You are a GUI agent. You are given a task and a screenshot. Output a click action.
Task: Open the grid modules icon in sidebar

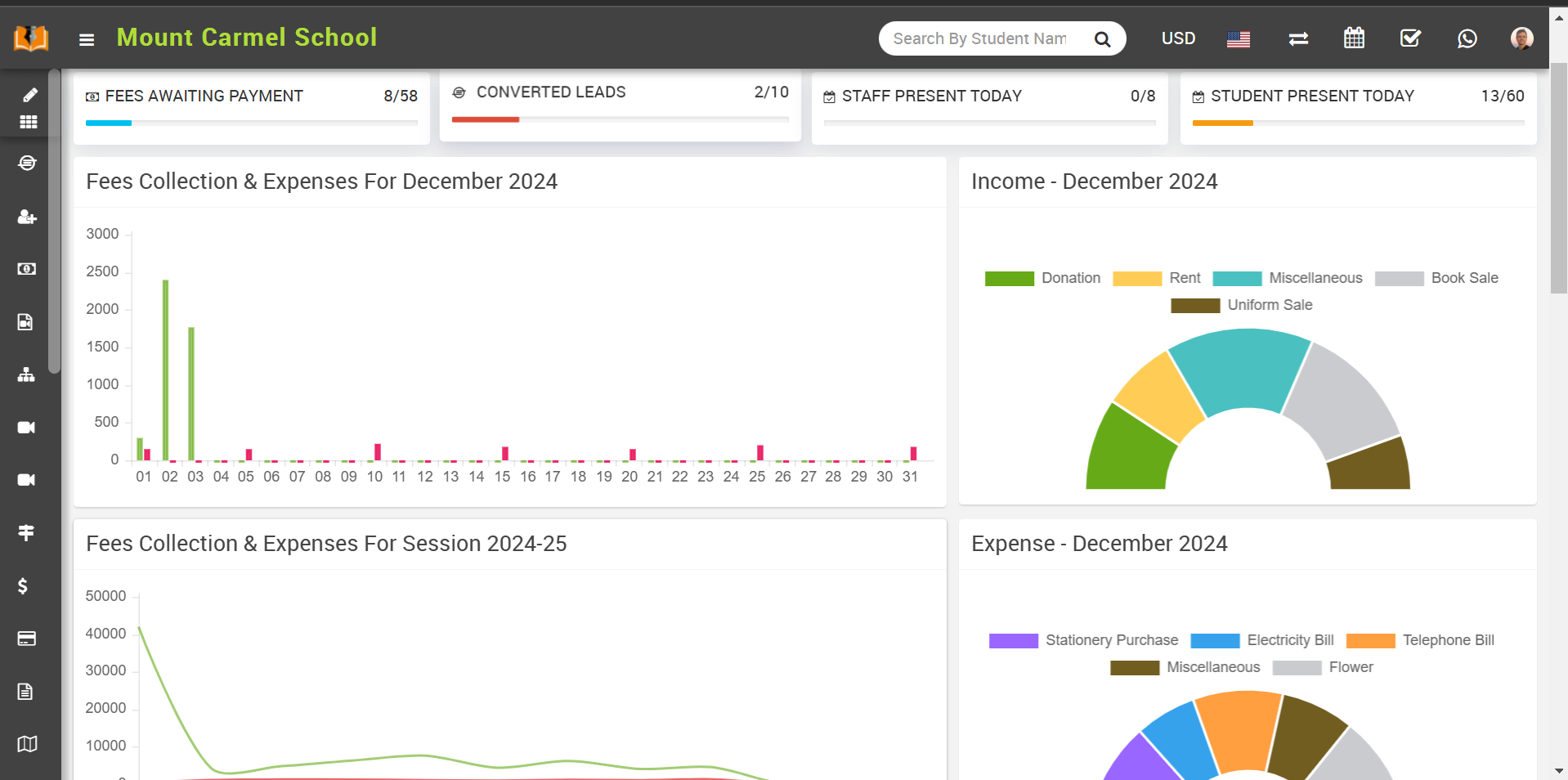click(x=29, y=122)
